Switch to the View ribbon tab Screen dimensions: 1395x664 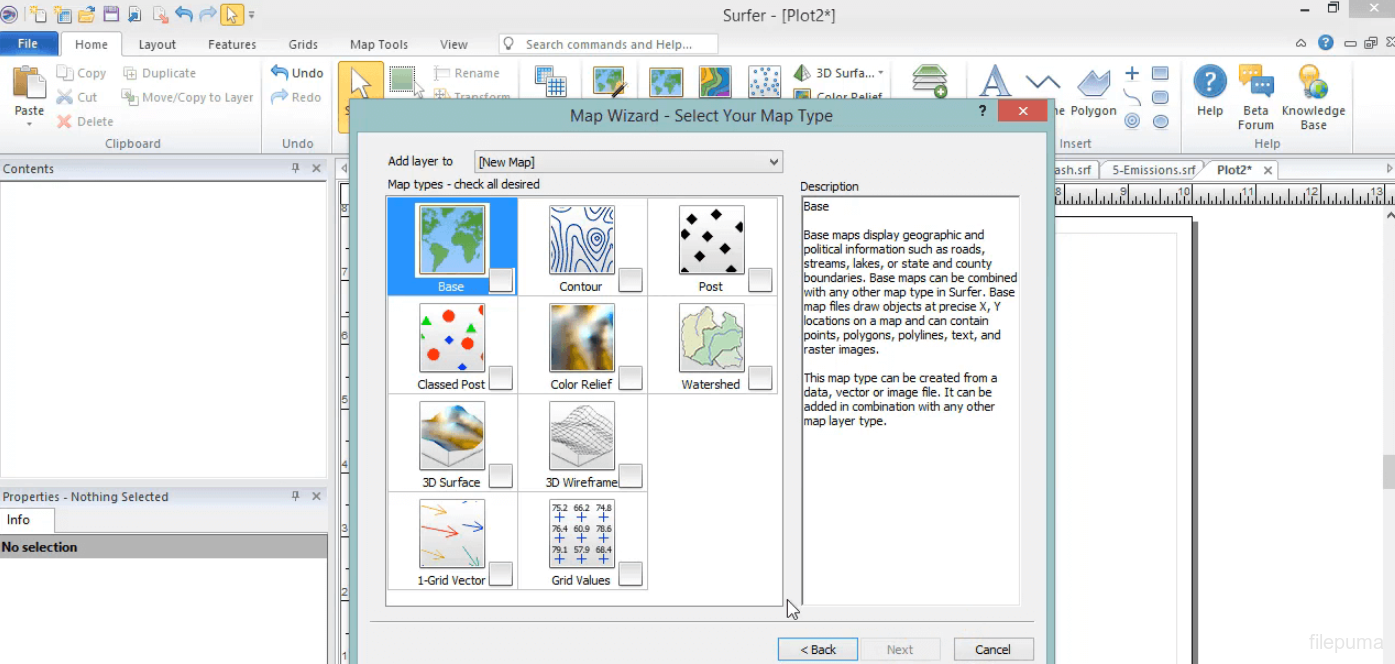coord(454,44)
